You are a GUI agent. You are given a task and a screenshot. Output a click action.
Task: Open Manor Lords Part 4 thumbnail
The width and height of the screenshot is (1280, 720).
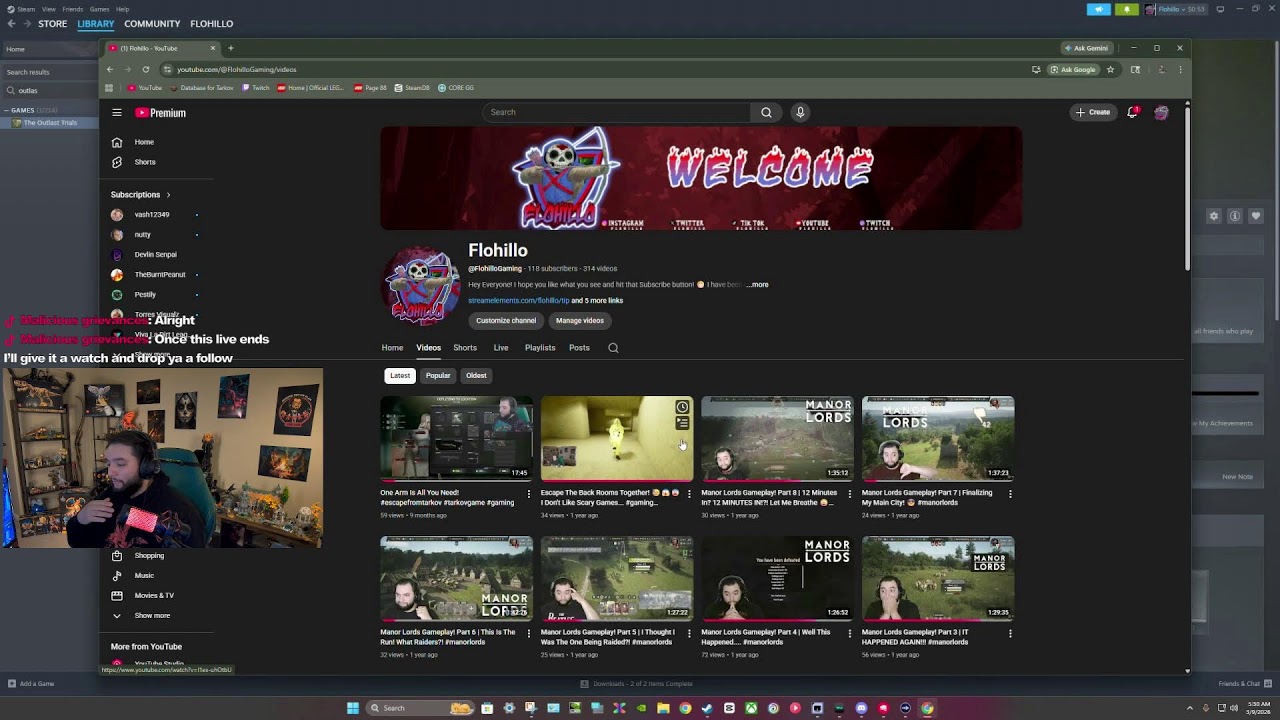(x=777, y=578)
